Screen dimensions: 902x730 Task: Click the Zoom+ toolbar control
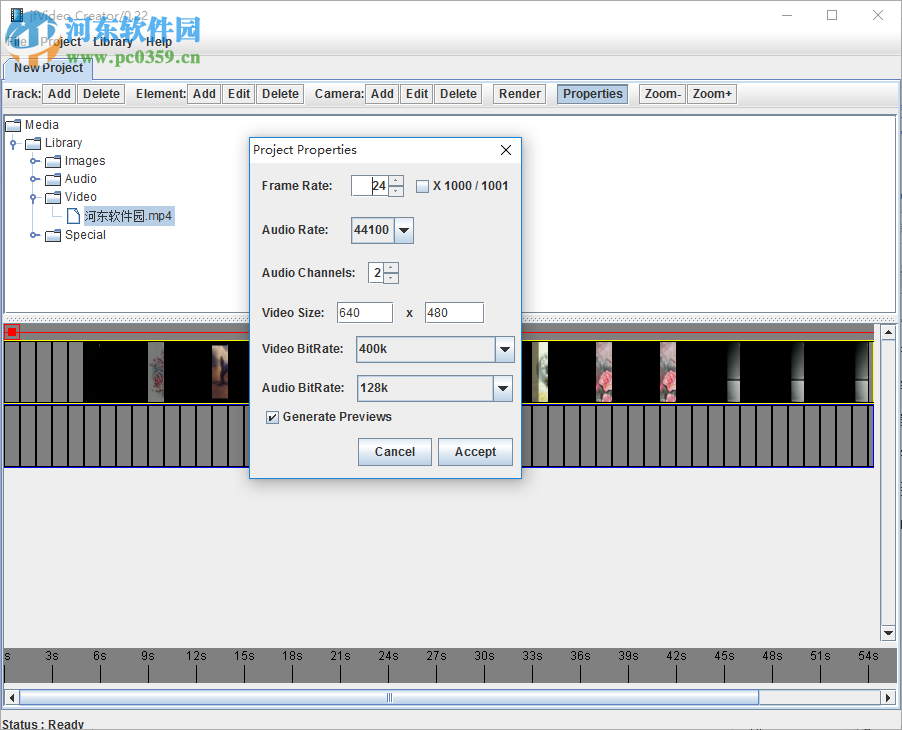711,93
